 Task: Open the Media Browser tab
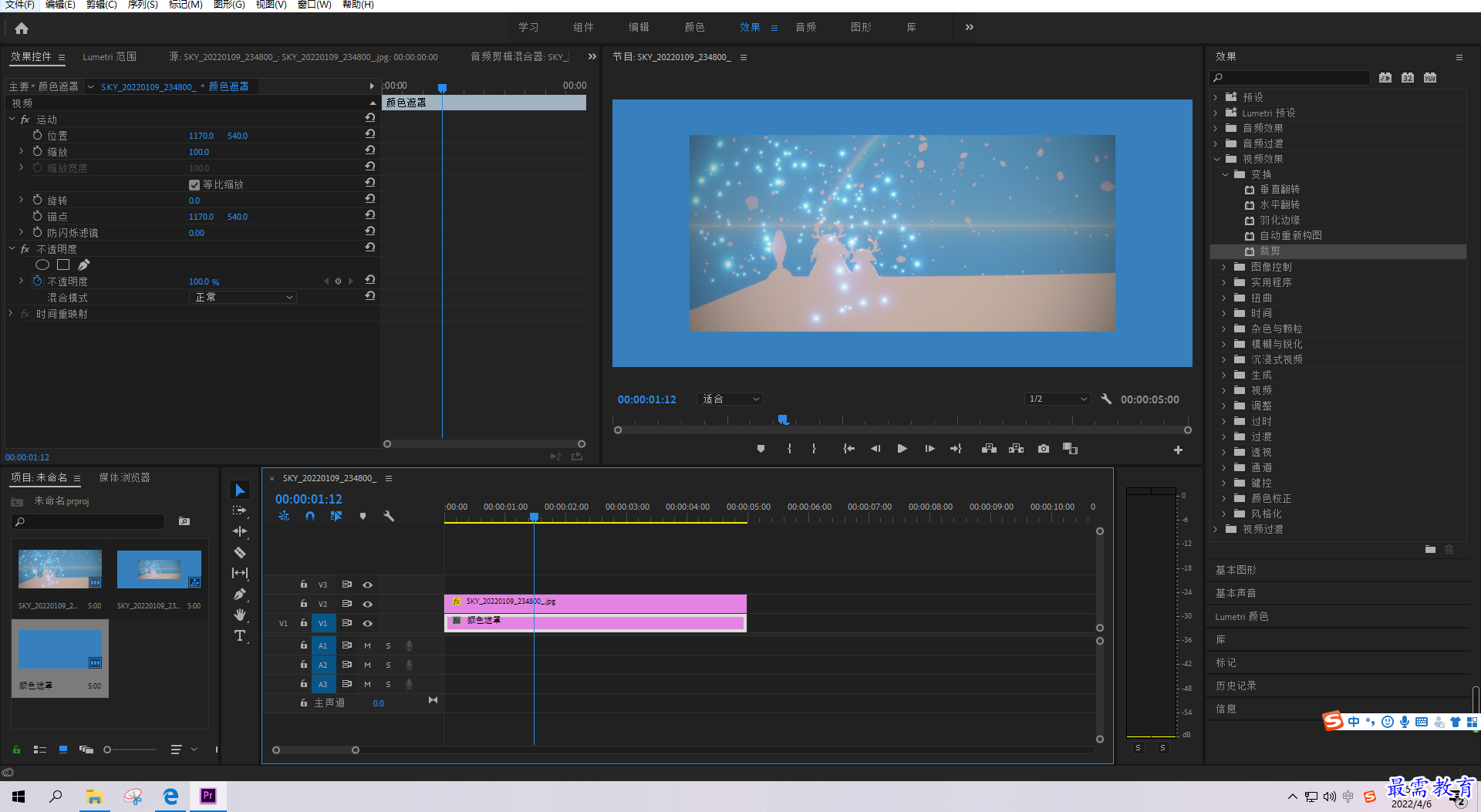tap(124, 477)
